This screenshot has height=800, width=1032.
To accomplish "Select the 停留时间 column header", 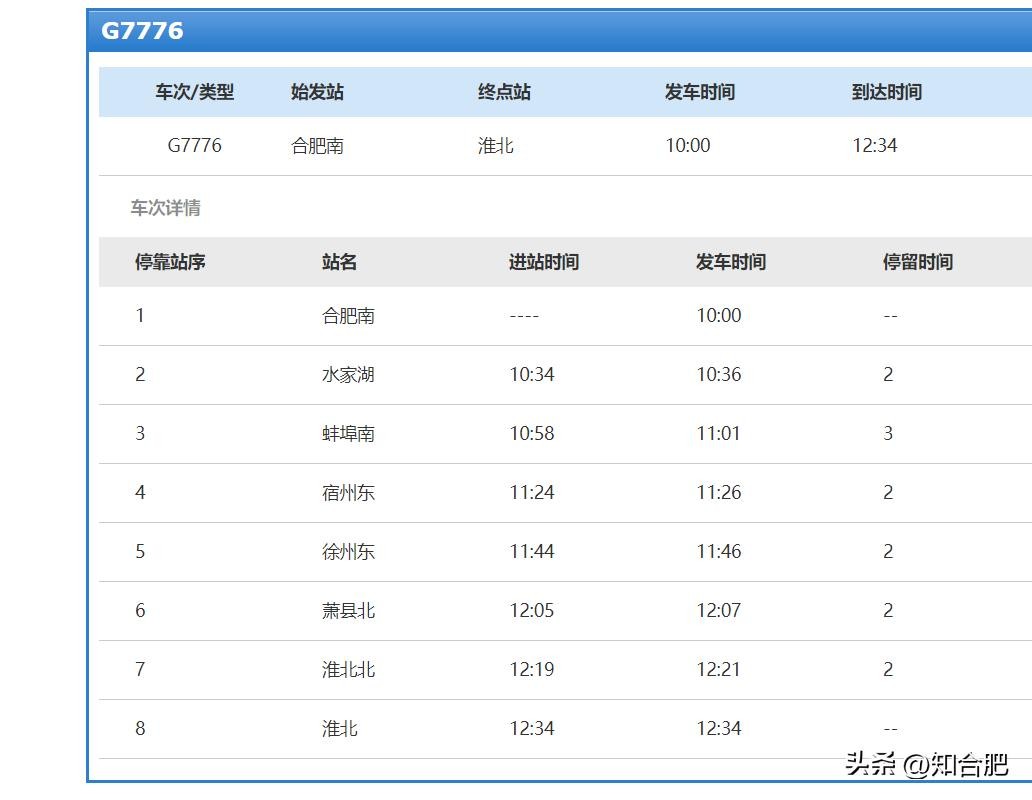I will click(x=917, y=262).
